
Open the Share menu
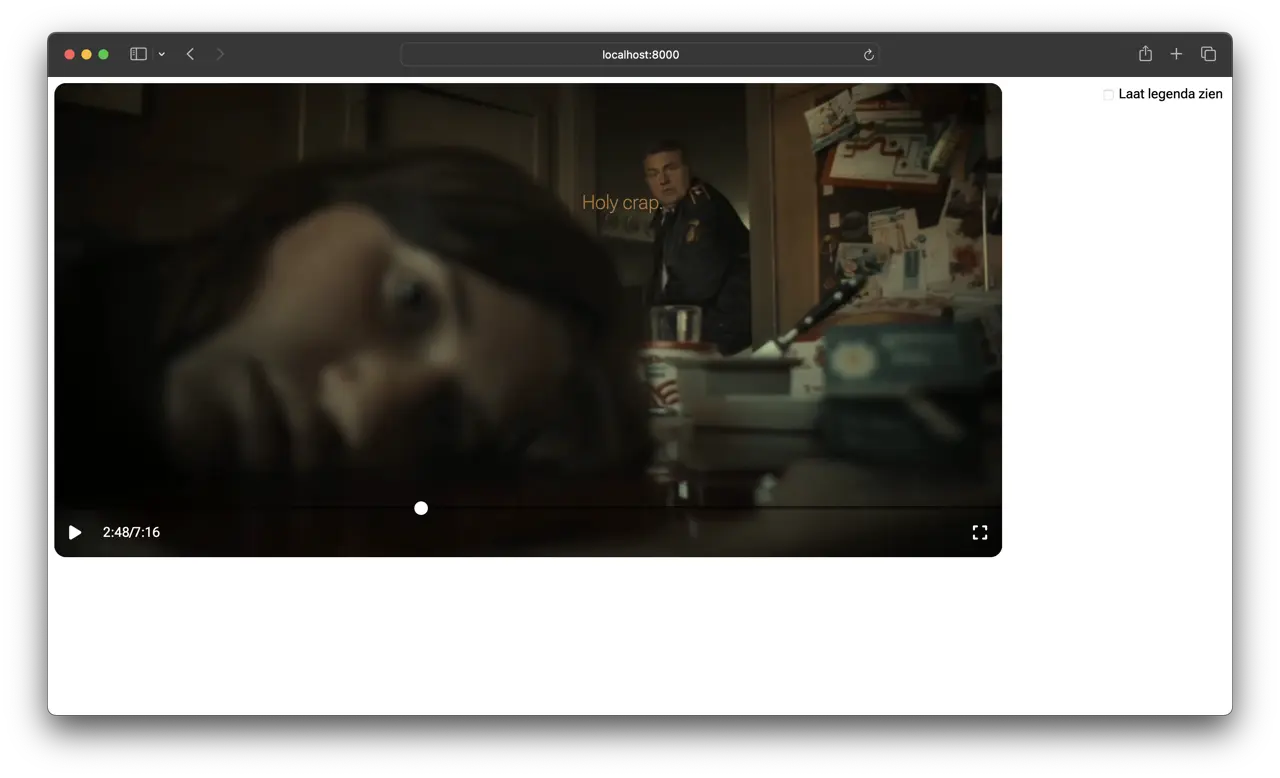[1145, 54]
